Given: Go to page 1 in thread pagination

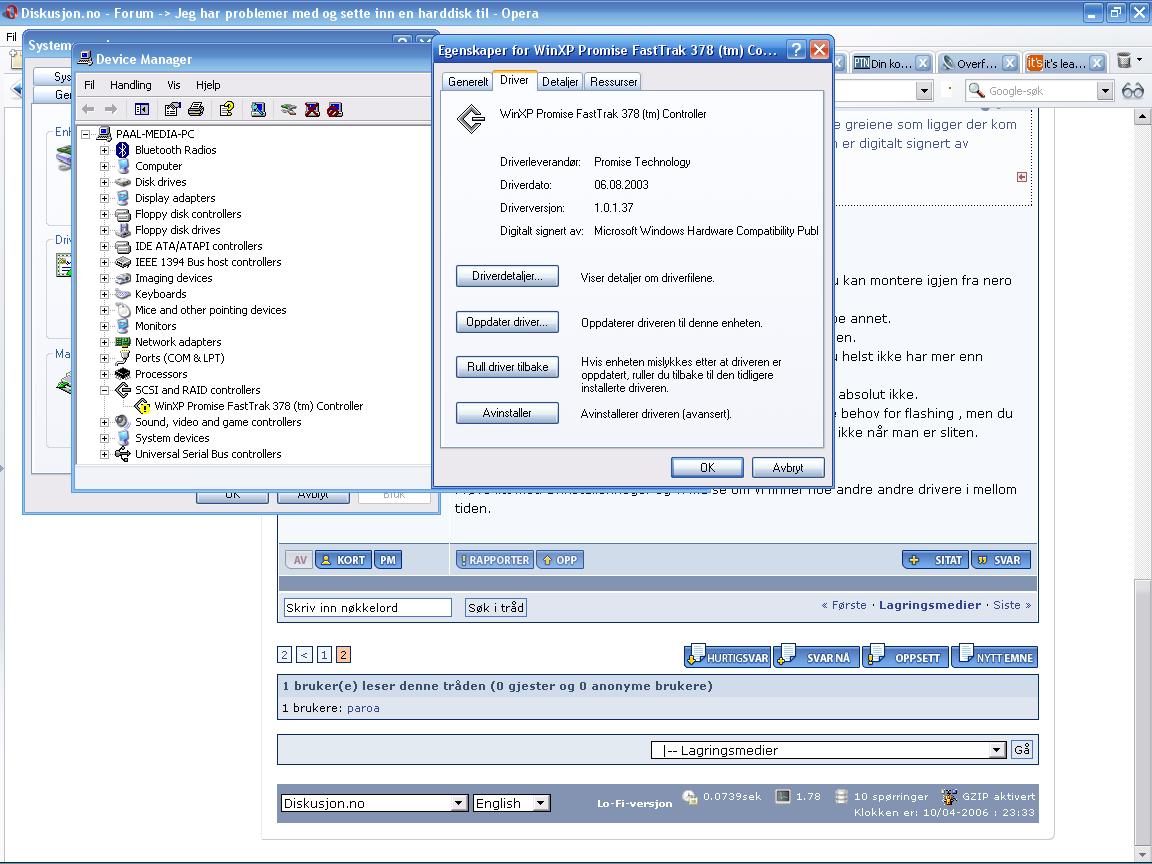Looking at the screenshot, I should click(324, 655).
